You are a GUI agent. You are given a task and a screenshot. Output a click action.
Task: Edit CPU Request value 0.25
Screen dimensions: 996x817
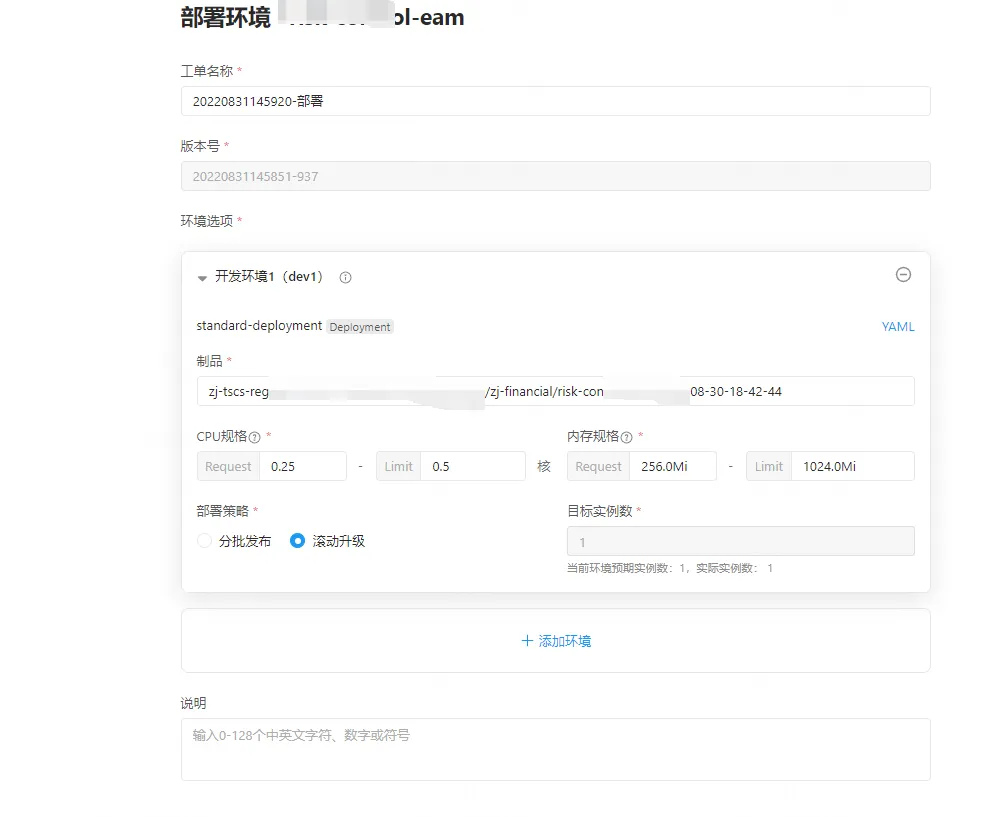[x=303, y=466]
